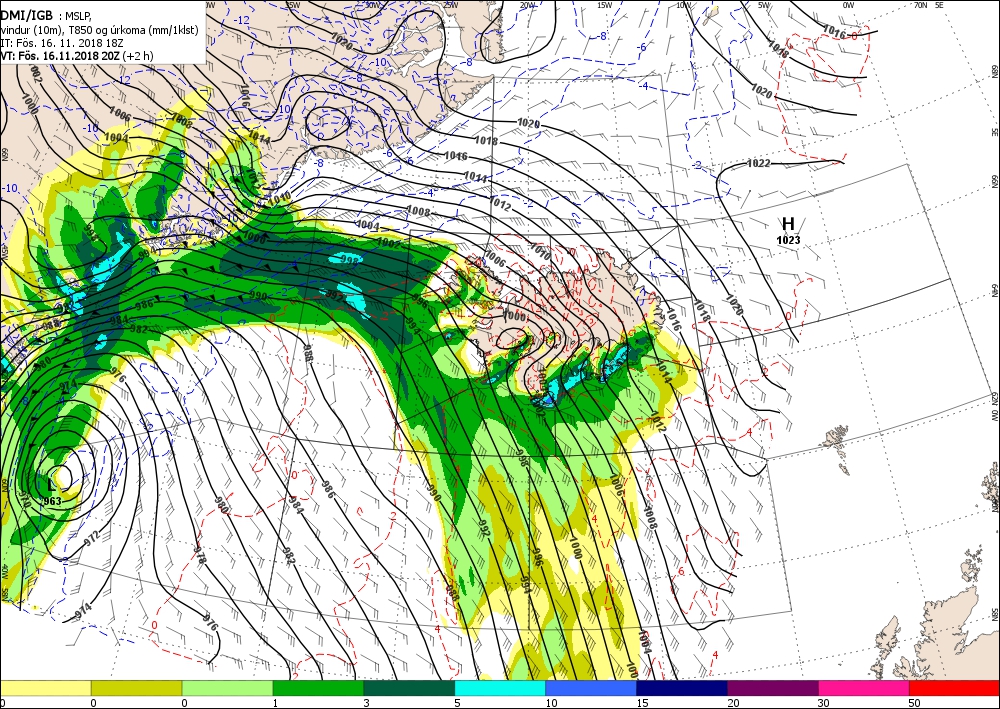Click the legend value '20'
1000x709 pixels.
tap(733, 703)
